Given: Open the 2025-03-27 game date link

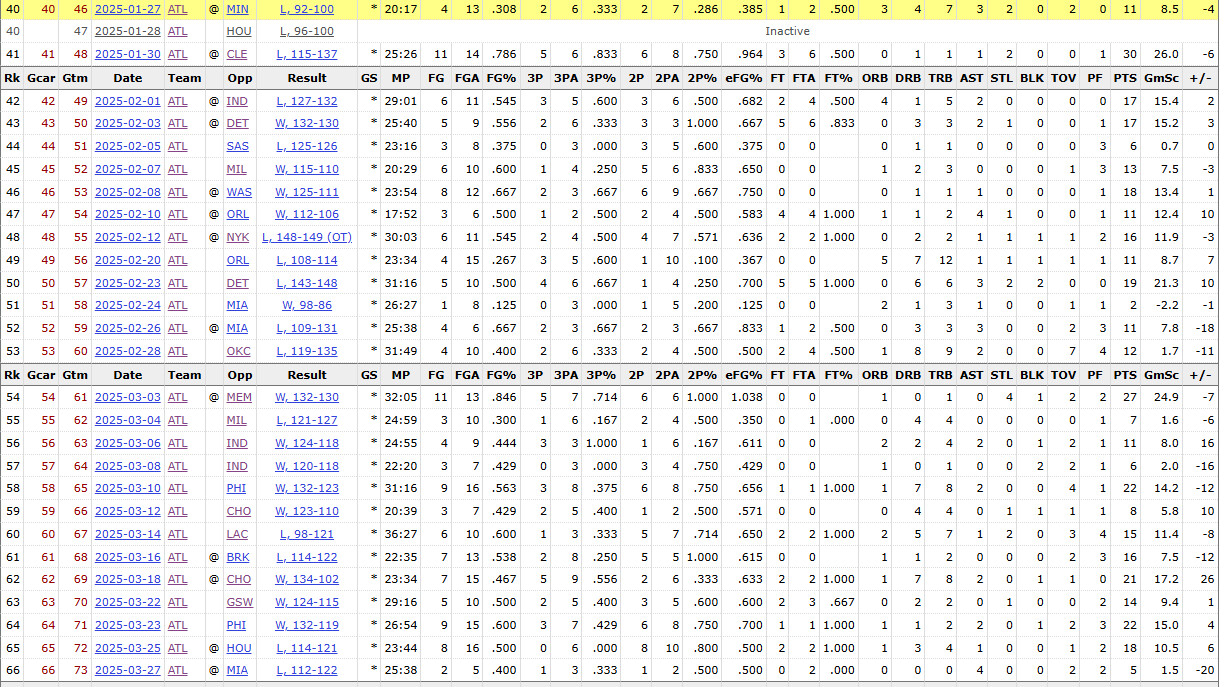Looking at the screenshot, I should [x=127, y=670].
